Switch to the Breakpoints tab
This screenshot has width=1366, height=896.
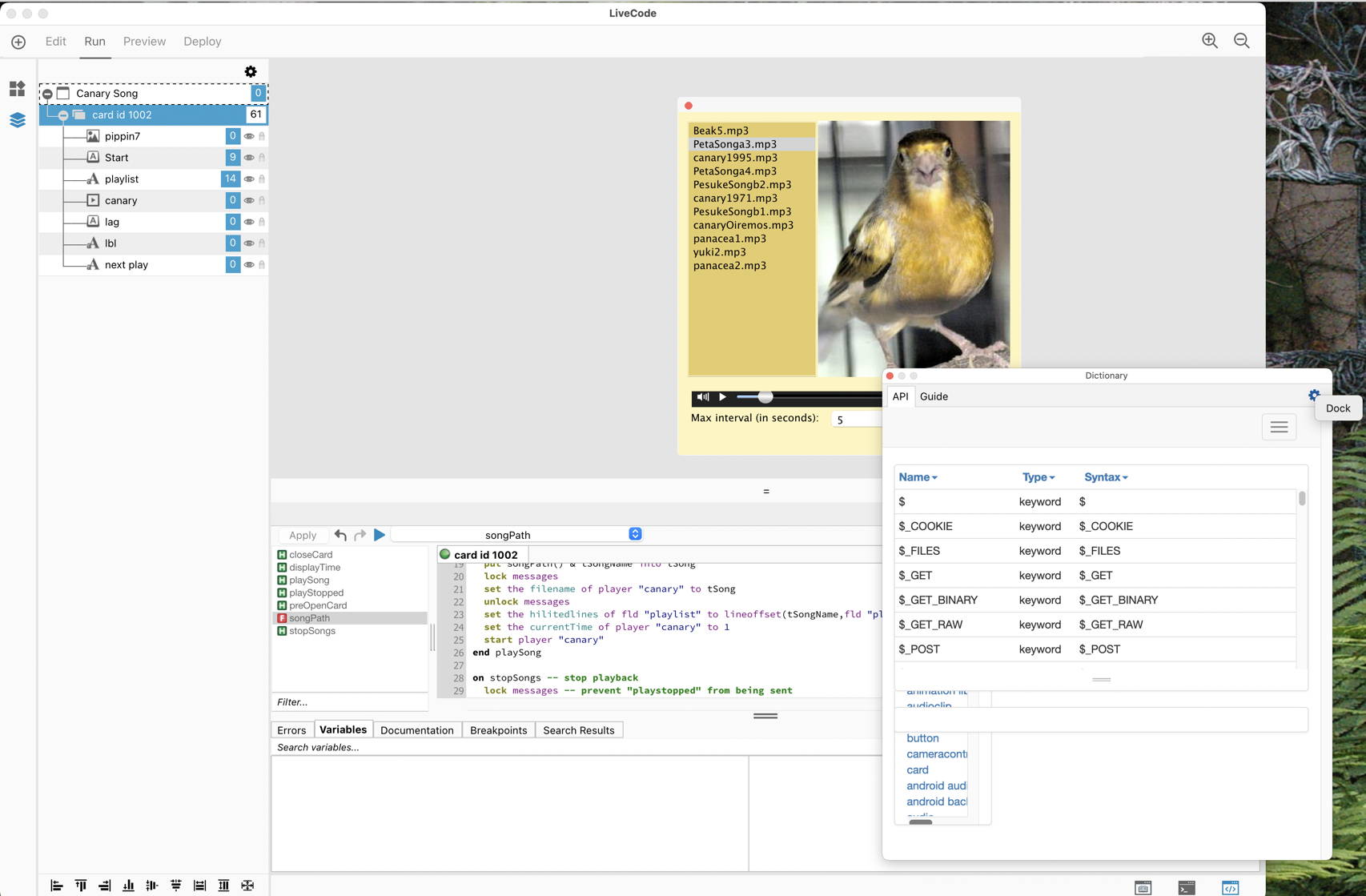point(498,730)
